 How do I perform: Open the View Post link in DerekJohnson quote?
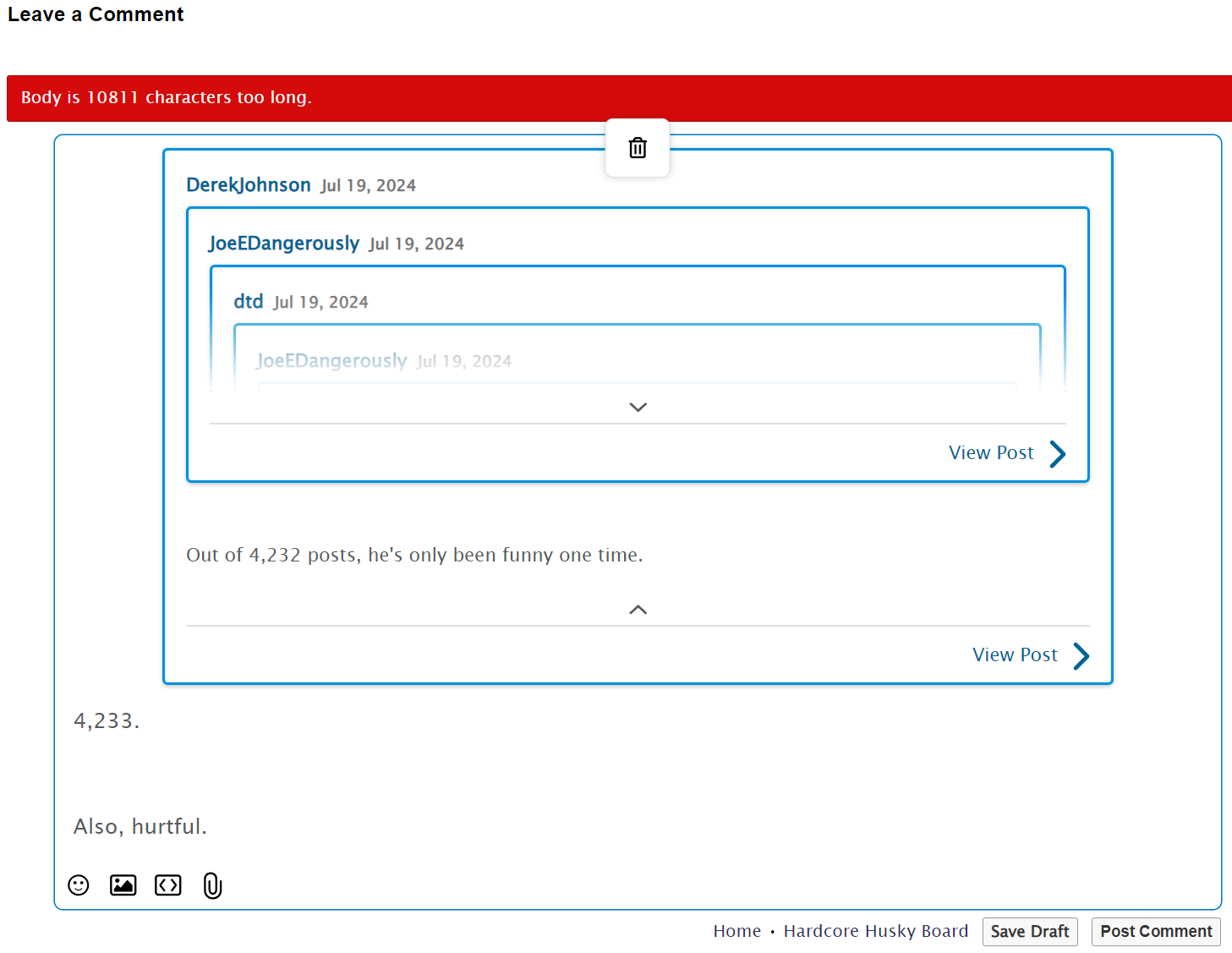pos(1015,655)
